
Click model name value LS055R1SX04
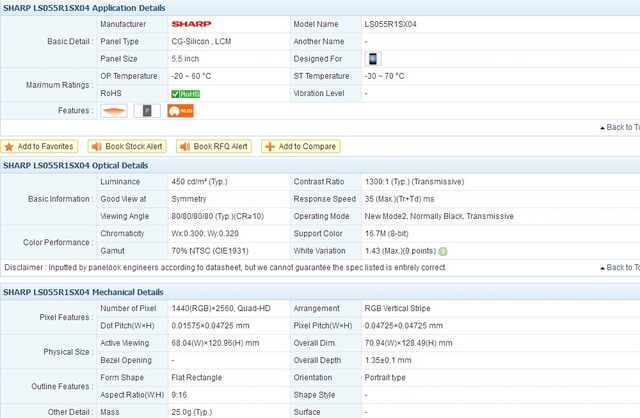tap(391, 24)
